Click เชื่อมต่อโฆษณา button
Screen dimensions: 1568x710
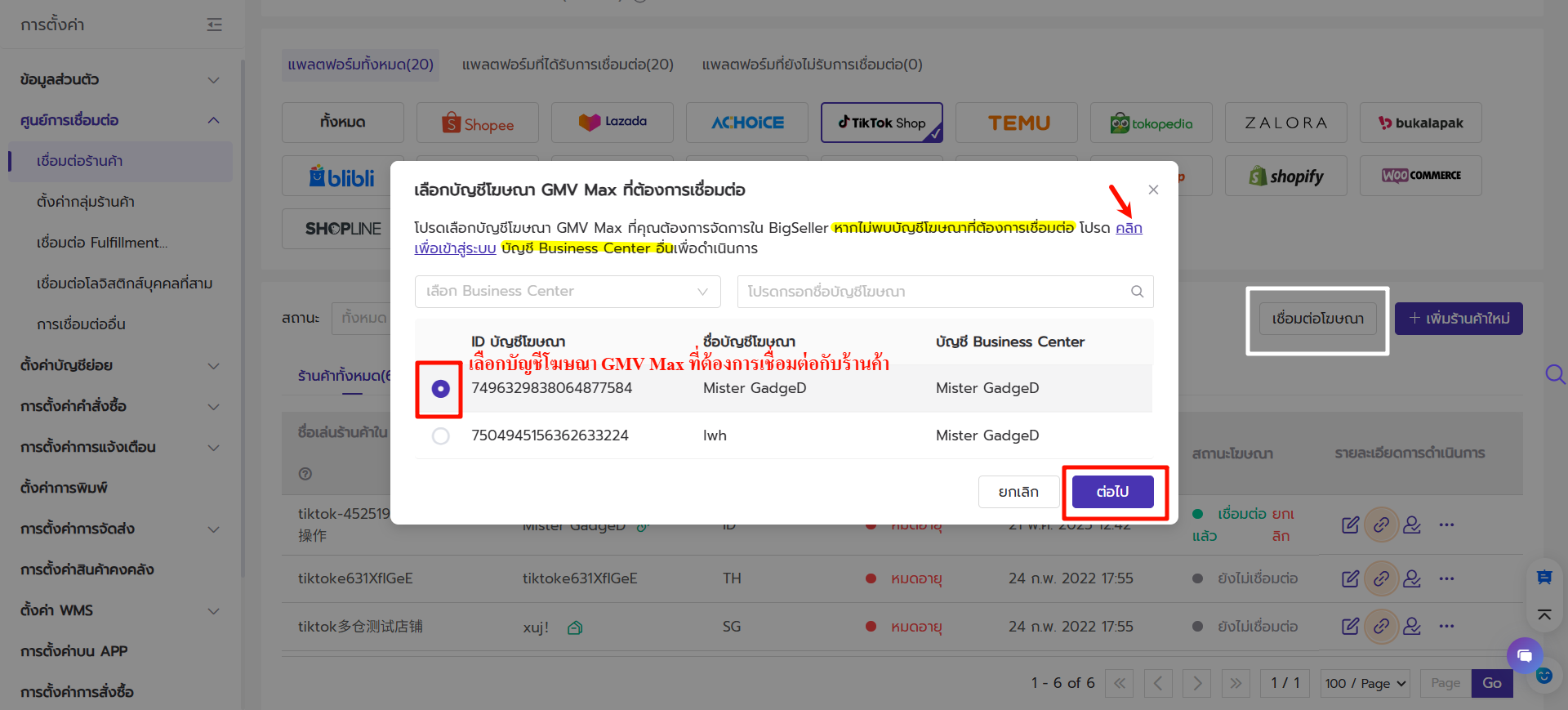tap(1317, 319)
